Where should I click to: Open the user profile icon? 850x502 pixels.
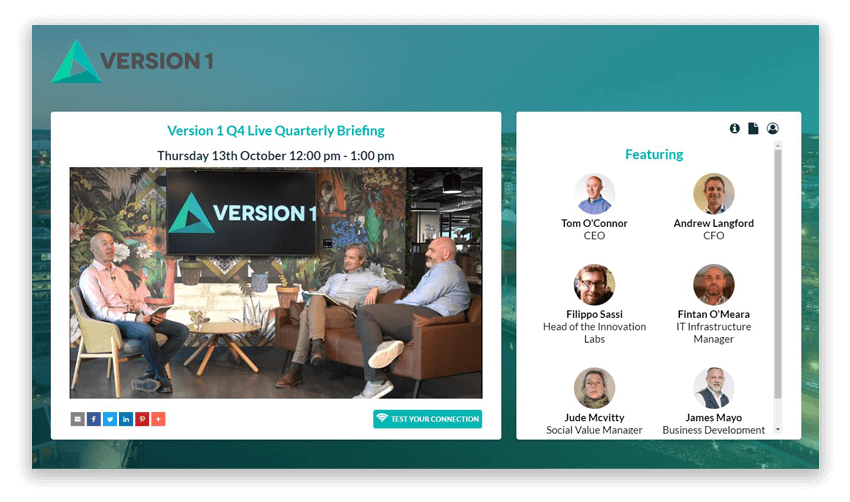(772, 128)
